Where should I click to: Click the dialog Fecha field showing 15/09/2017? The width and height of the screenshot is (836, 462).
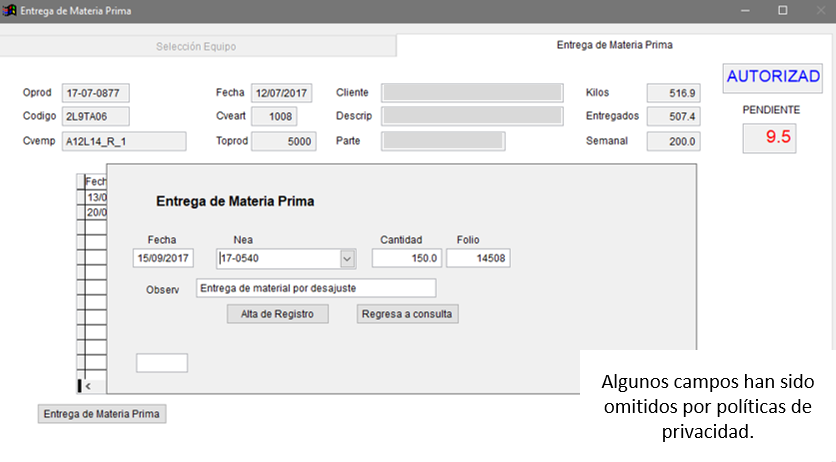click(x=163, y=259)
